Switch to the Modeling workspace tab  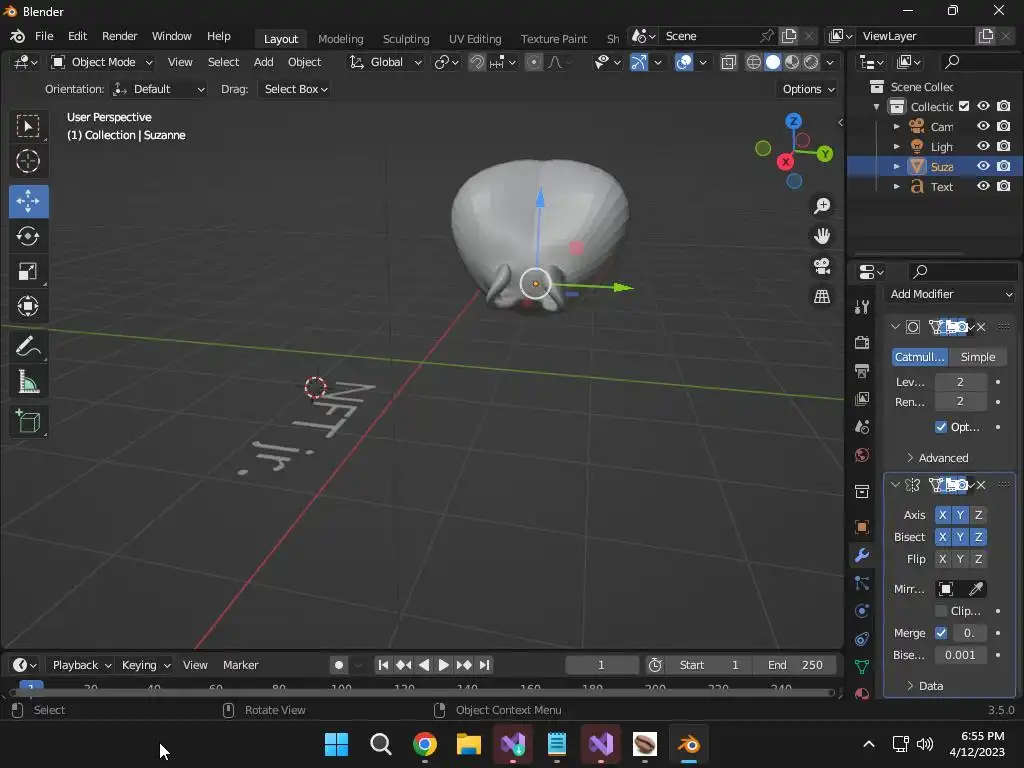(340, 39)
